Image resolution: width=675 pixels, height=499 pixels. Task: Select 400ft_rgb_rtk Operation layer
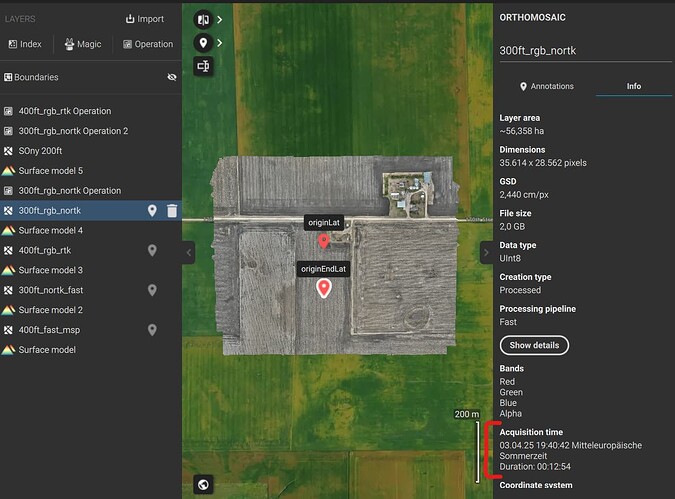(x=90, y=111)
